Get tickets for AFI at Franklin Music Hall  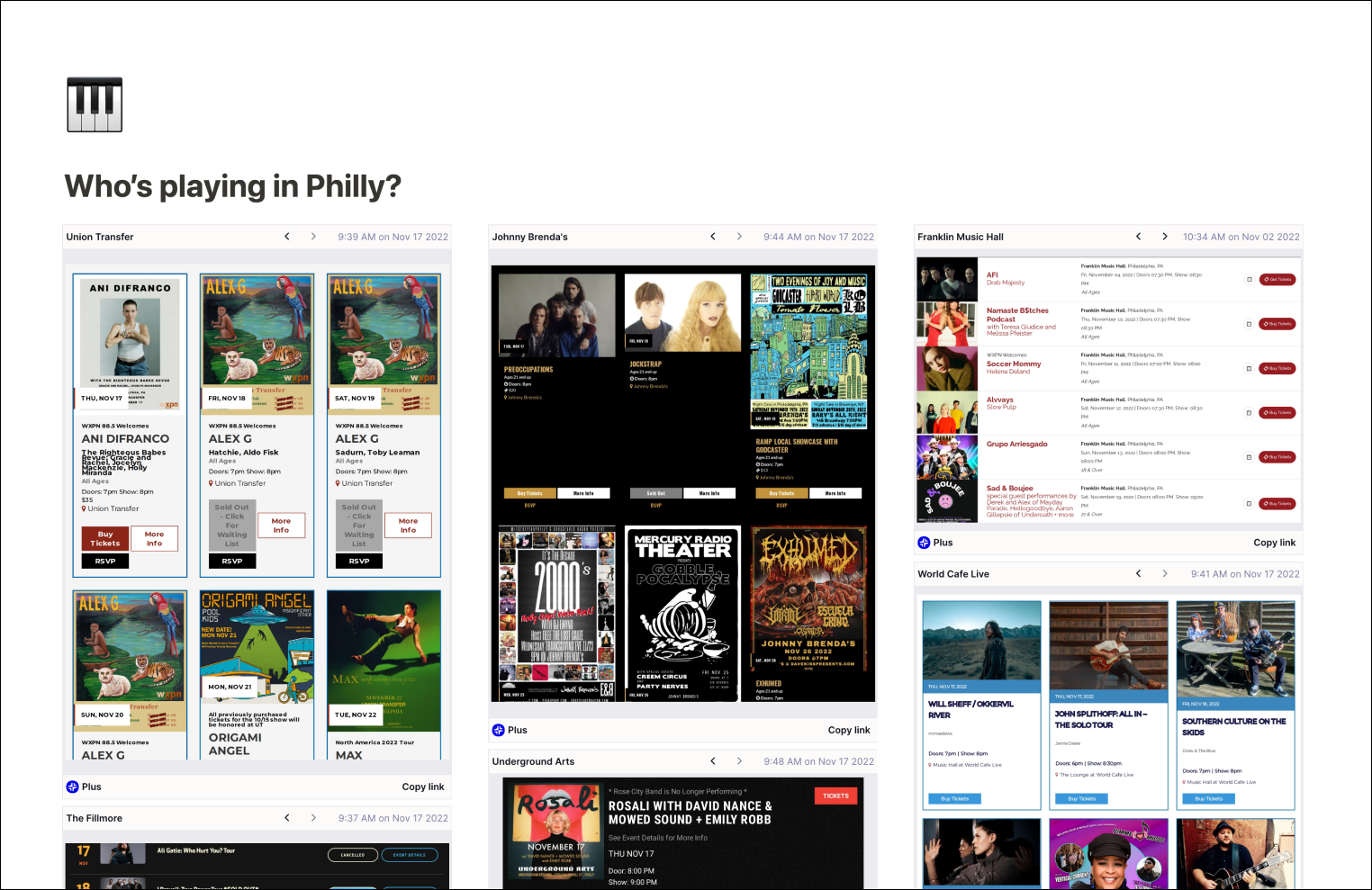tap(1277, 279)
